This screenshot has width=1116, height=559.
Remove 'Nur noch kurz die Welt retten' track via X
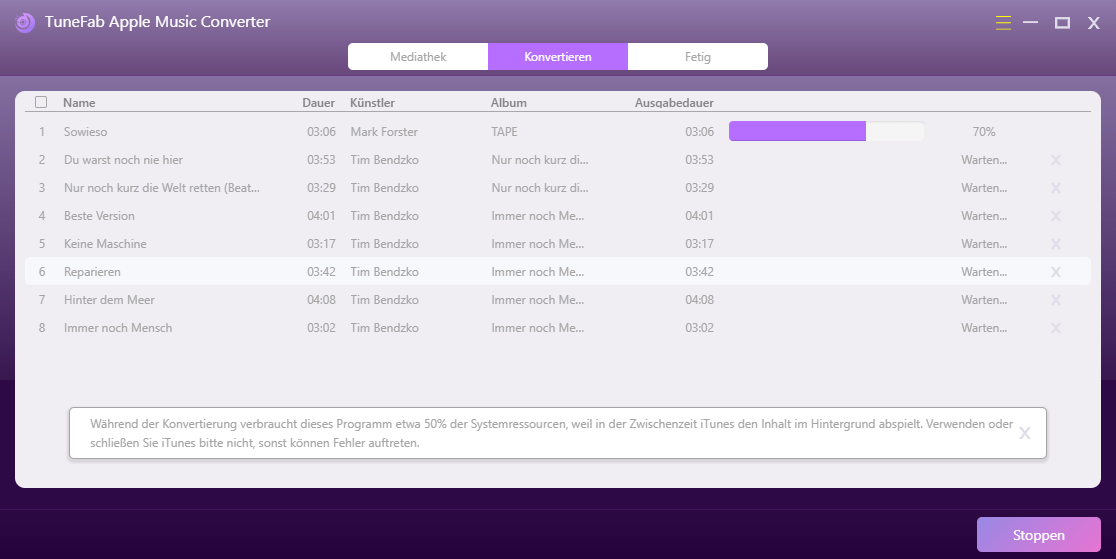coord(1056,188)
